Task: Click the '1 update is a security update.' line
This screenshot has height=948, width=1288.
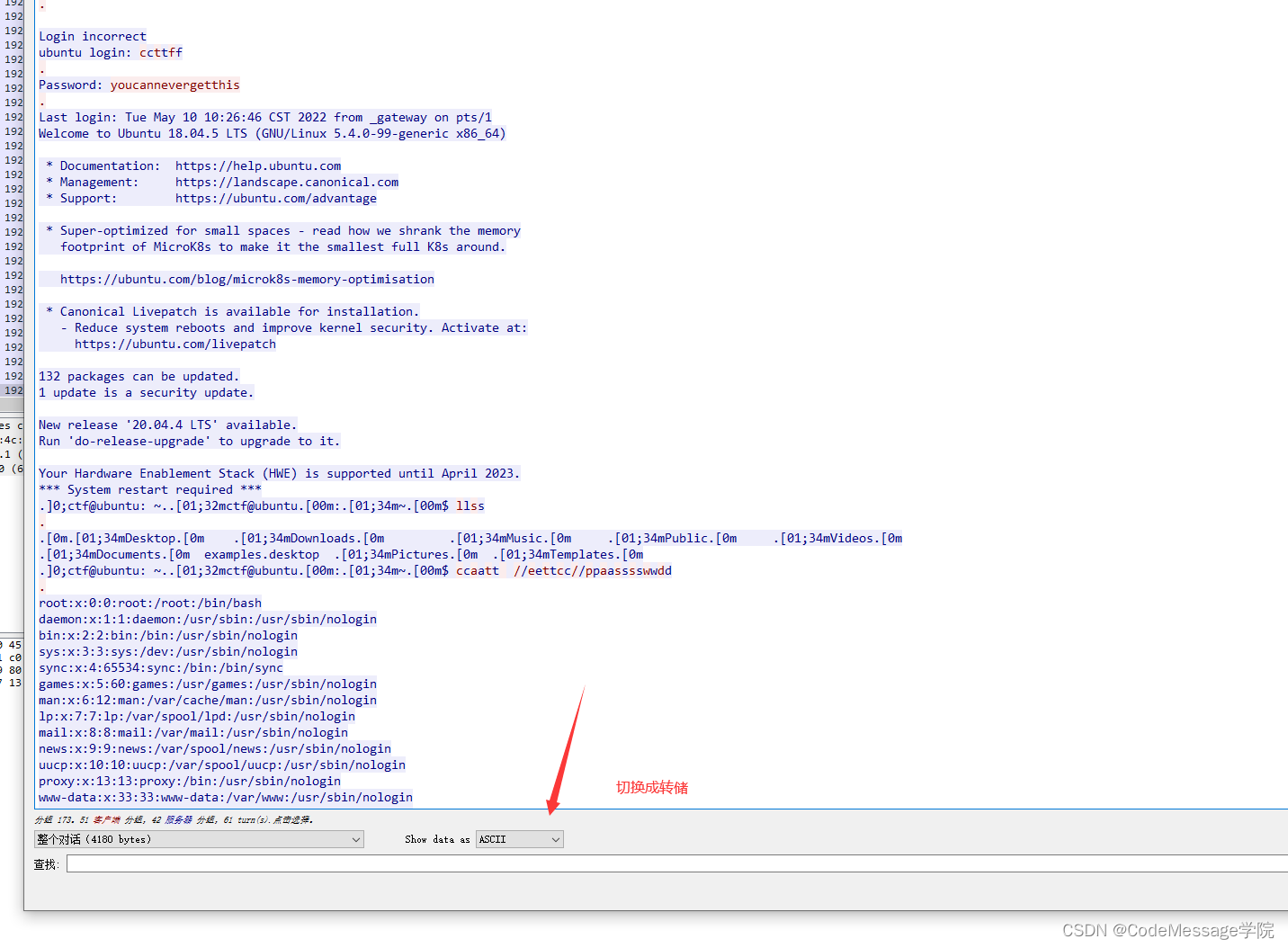Action: (x=147, y=392)
